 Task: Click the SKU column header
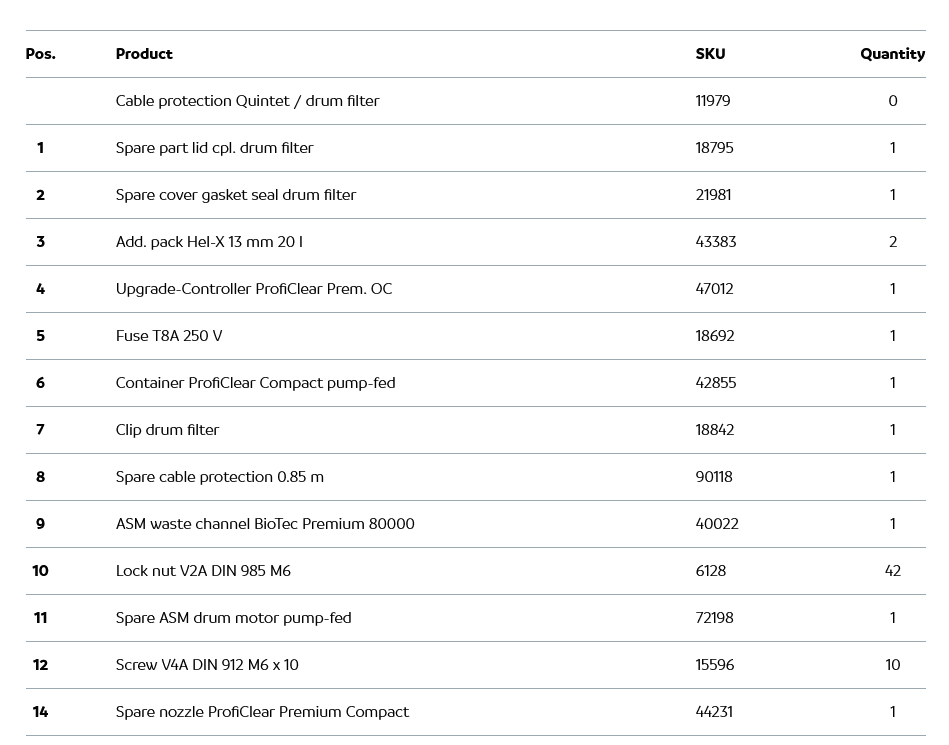(x=710, y=54)
